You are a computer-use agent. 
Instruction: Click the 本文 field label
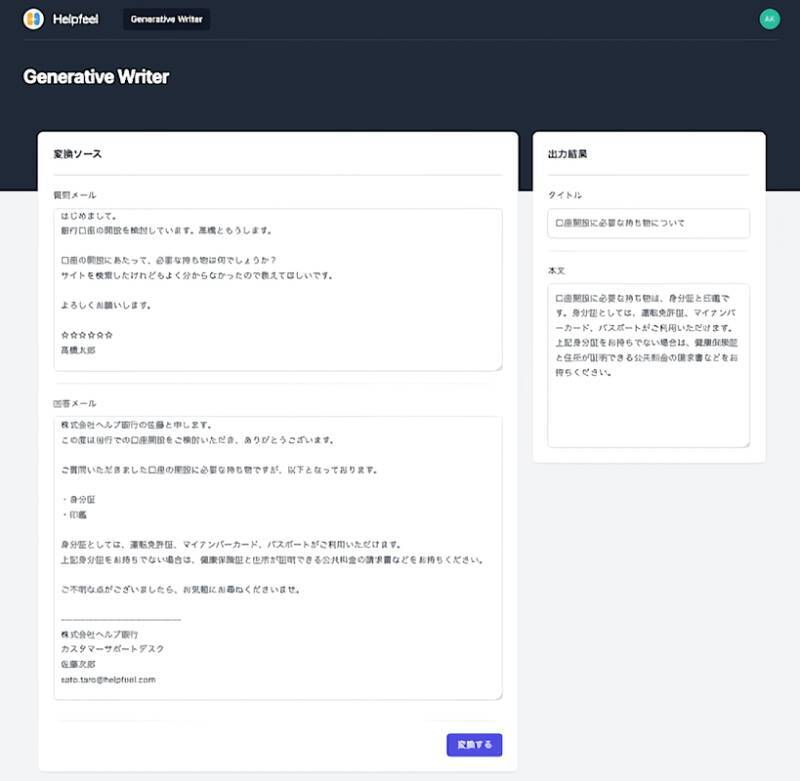[558, 270]
